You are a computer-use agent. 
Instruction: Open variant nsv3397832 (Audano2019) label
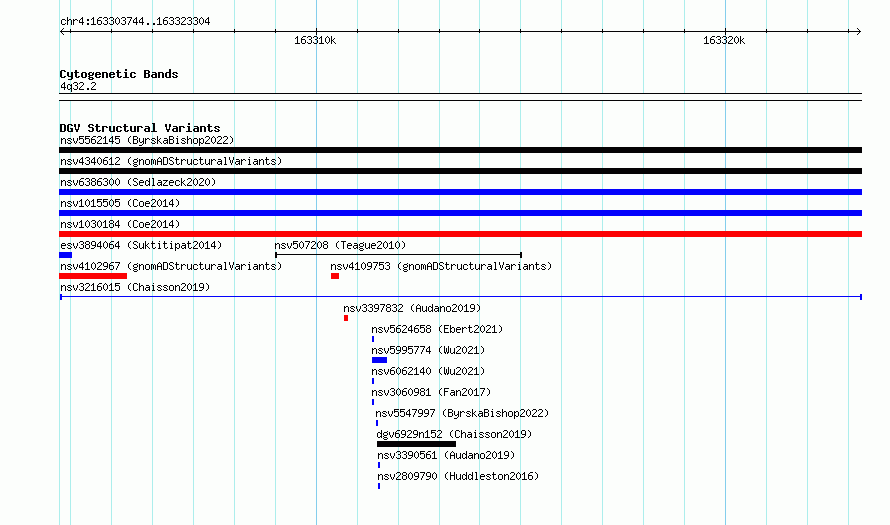coord(412,309)
